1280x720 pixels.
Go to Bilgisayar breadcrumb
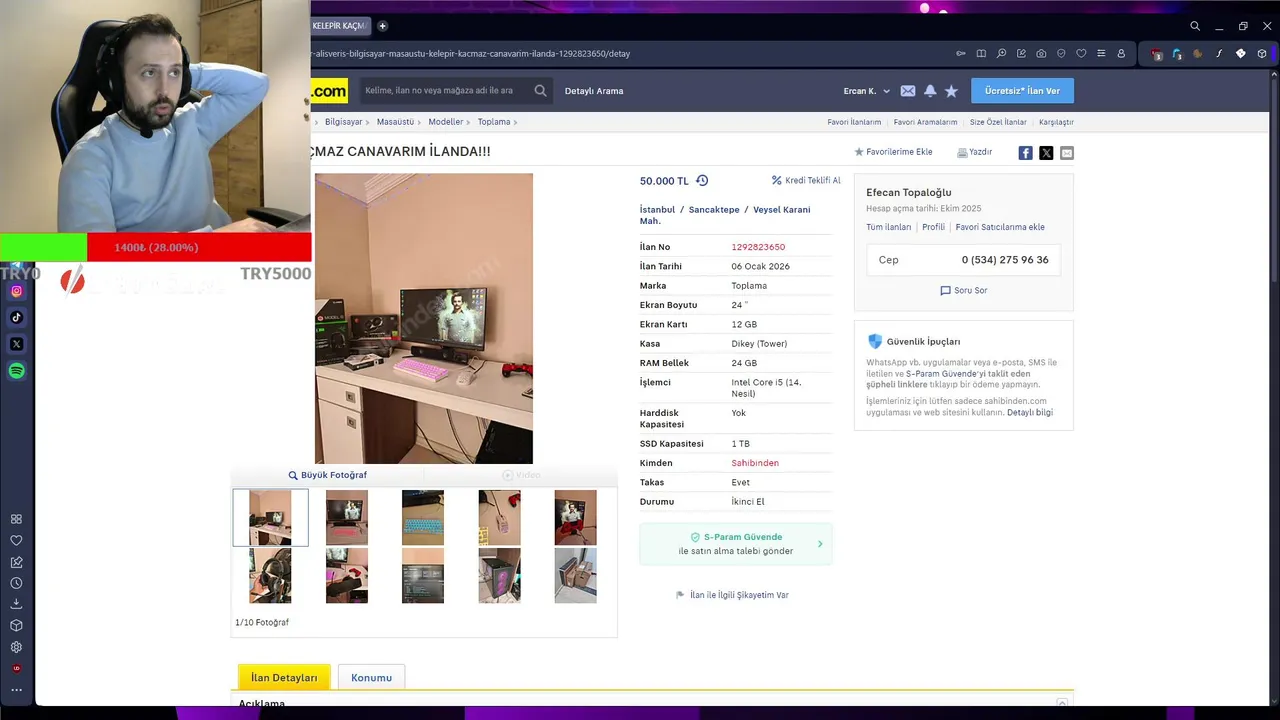(343, 122)
